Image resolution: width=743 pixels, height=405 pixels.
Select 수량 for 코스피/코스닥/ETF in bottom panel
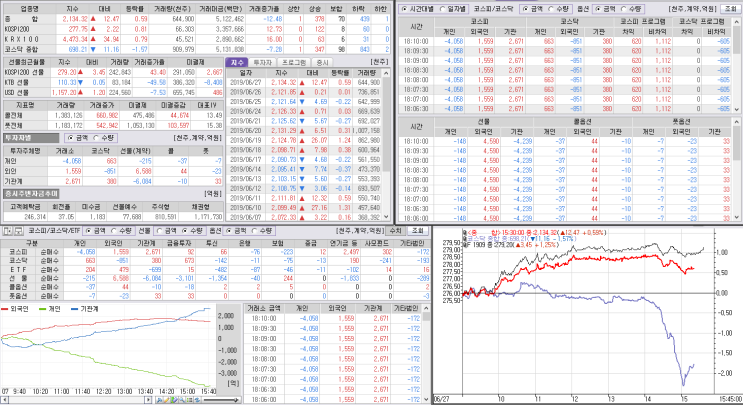[114, 231]
